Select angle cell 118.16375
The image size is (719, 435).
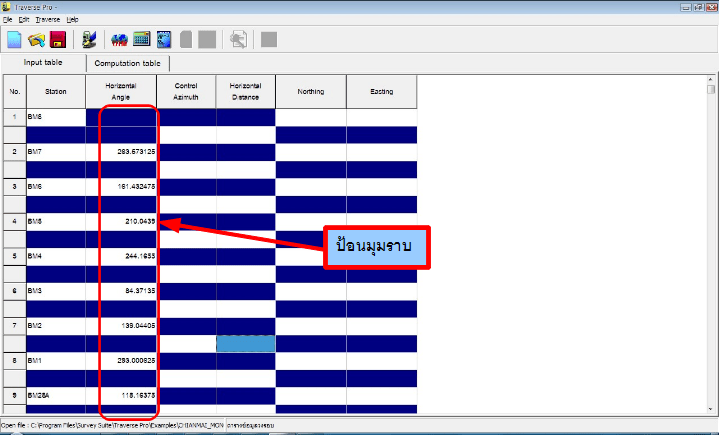tap(121, 396)
